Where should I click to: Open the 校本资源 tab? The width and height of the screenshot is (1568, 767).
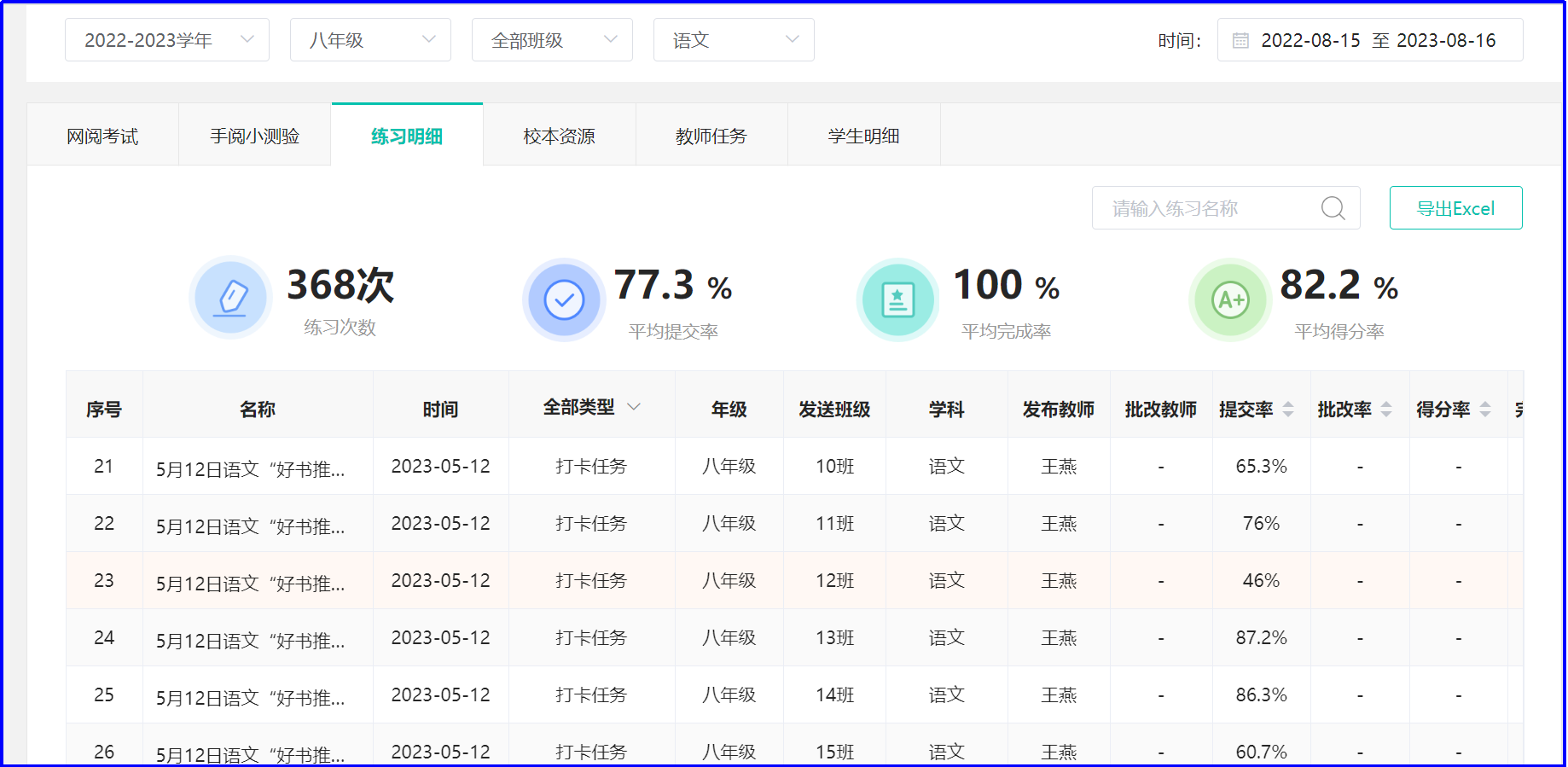559,136
